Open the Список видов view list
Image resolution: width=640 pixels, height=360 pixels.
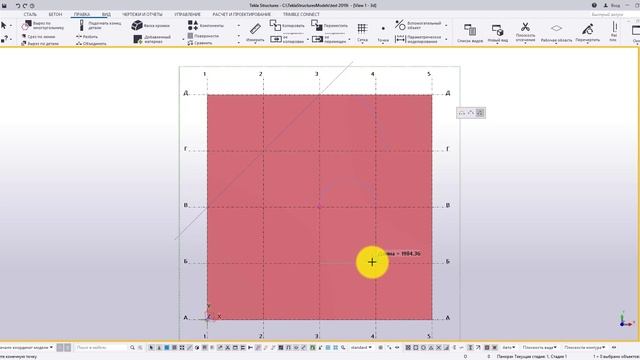[470, 33]
